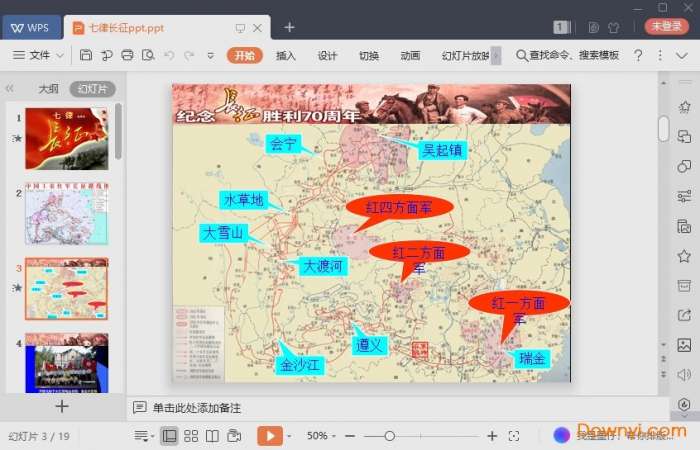
Task: Click the zoom in plus button
Action: coord(492,436)
